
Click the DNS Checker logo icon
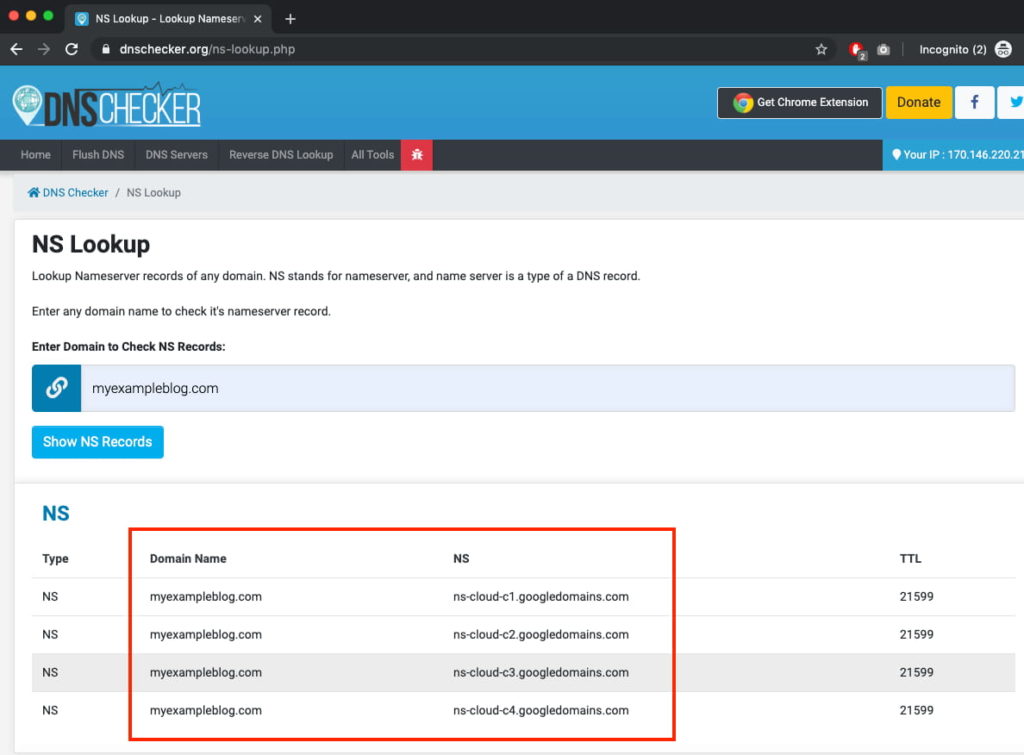click(x=30, y=101)
